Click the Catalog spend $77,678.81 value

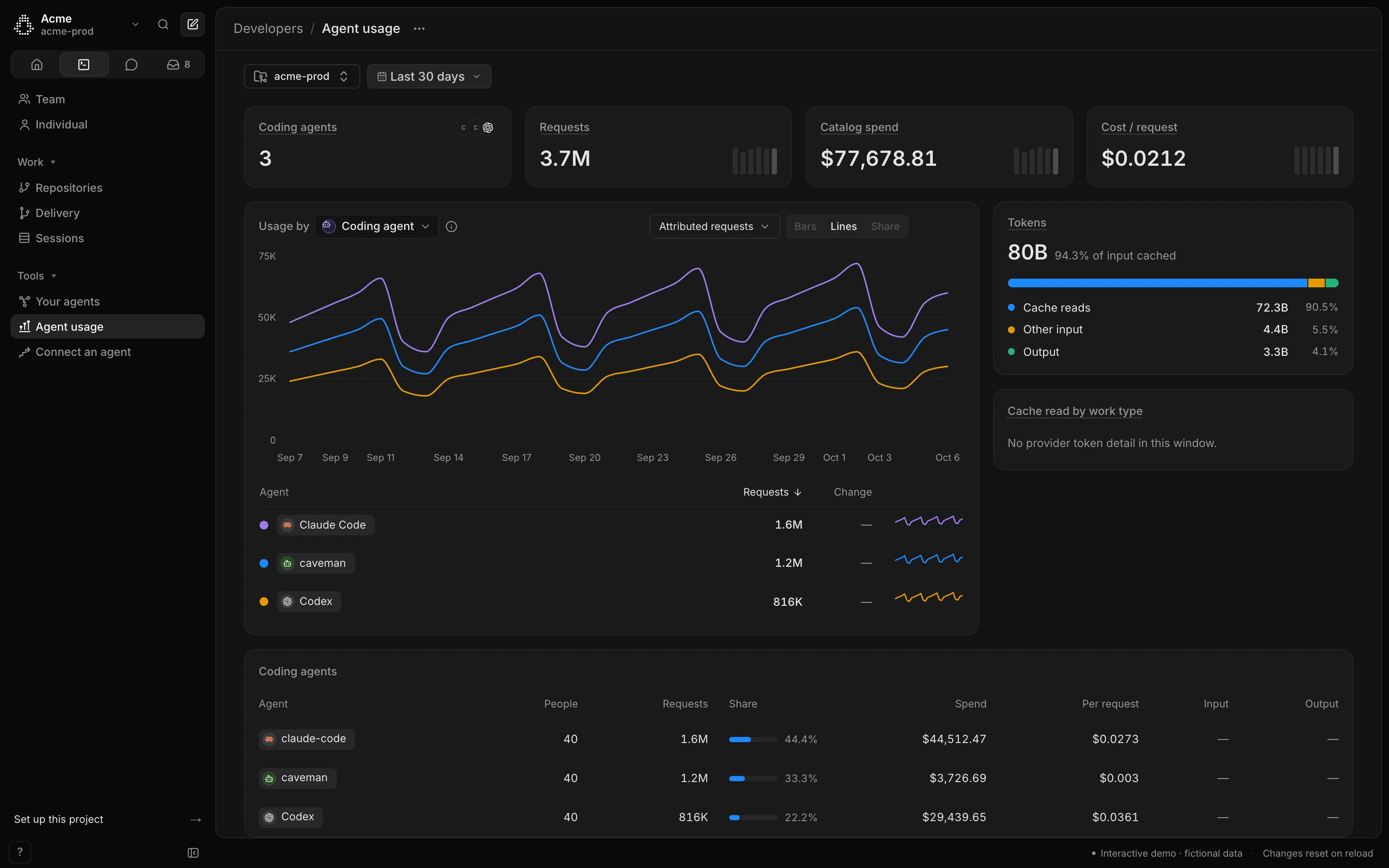tap(878, 158)
